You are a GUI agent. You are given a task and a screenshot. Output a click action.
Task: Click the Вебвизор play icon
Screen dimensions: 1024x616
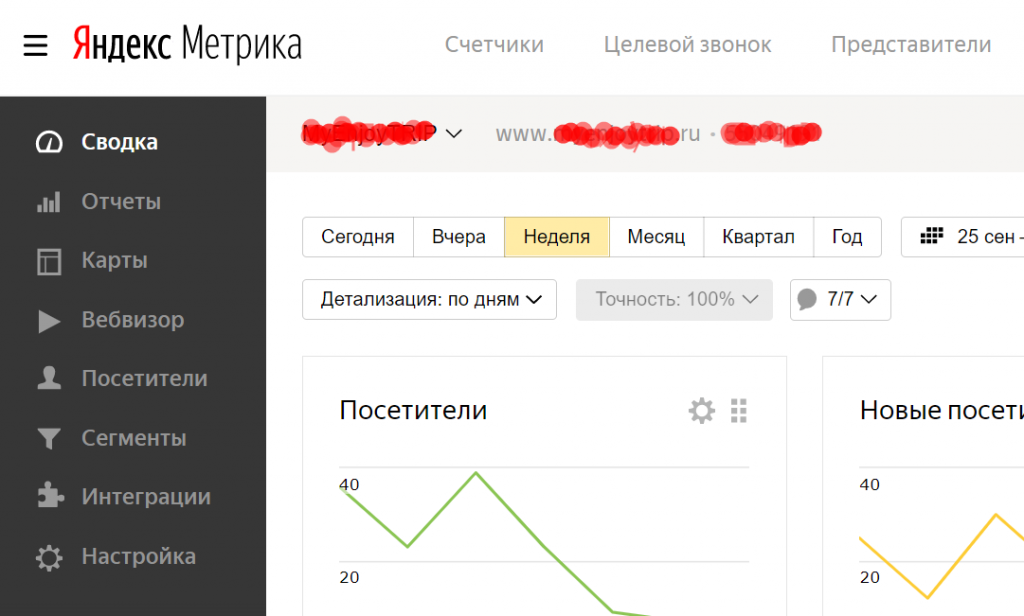[x=49, y=321]
